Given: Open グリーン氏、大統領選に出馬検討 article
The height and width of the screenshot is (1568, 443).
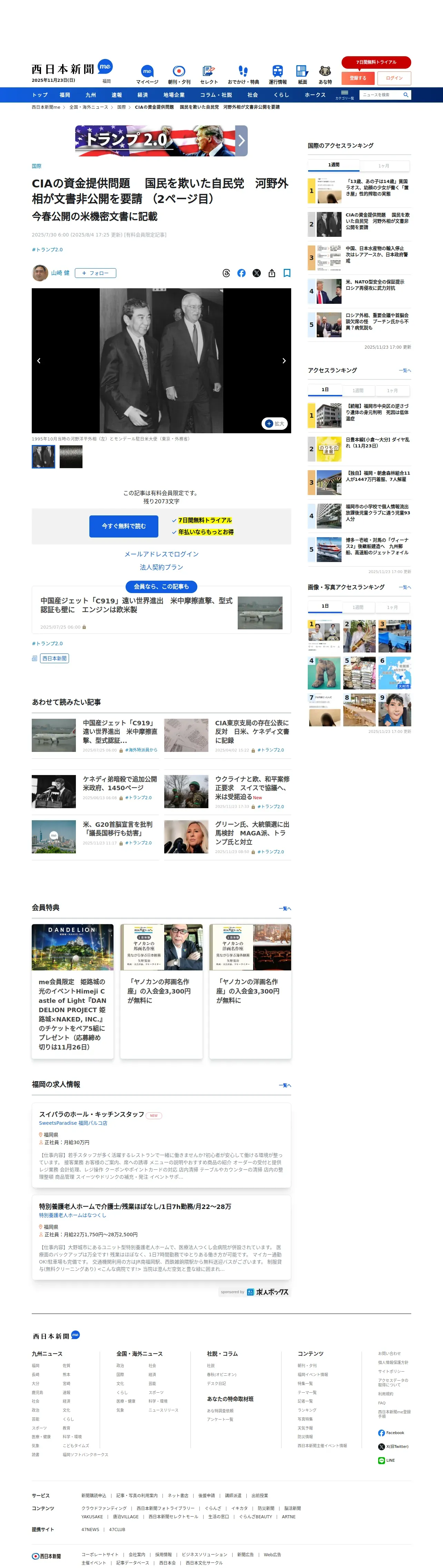Looking at the screenshot, I should click(x=227, y=837).
